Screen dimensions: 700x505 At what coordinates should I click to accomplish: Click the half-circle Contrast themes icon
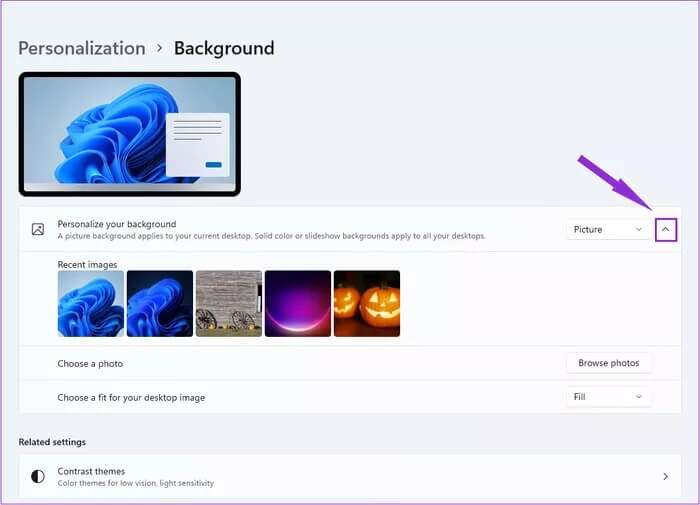(38, 476)
